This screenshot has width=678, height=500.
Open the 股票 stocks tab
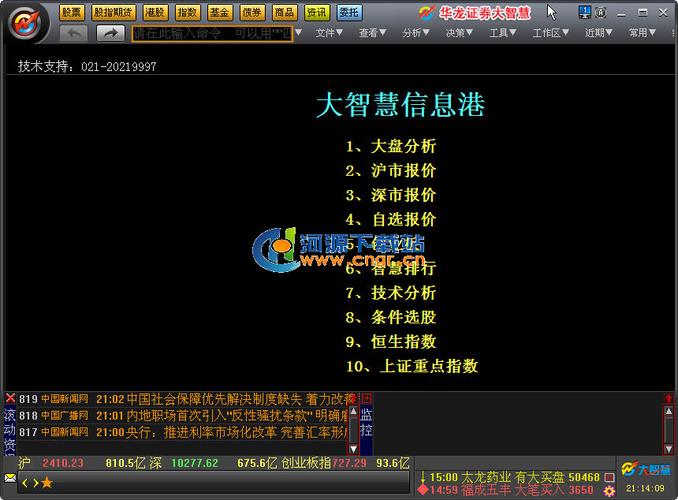(x=71, y=13)
